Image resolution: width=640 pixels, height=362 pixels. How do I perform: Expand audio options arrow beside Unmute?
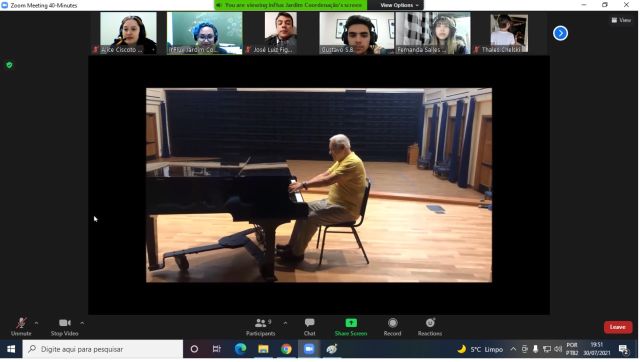coord(36,323)
